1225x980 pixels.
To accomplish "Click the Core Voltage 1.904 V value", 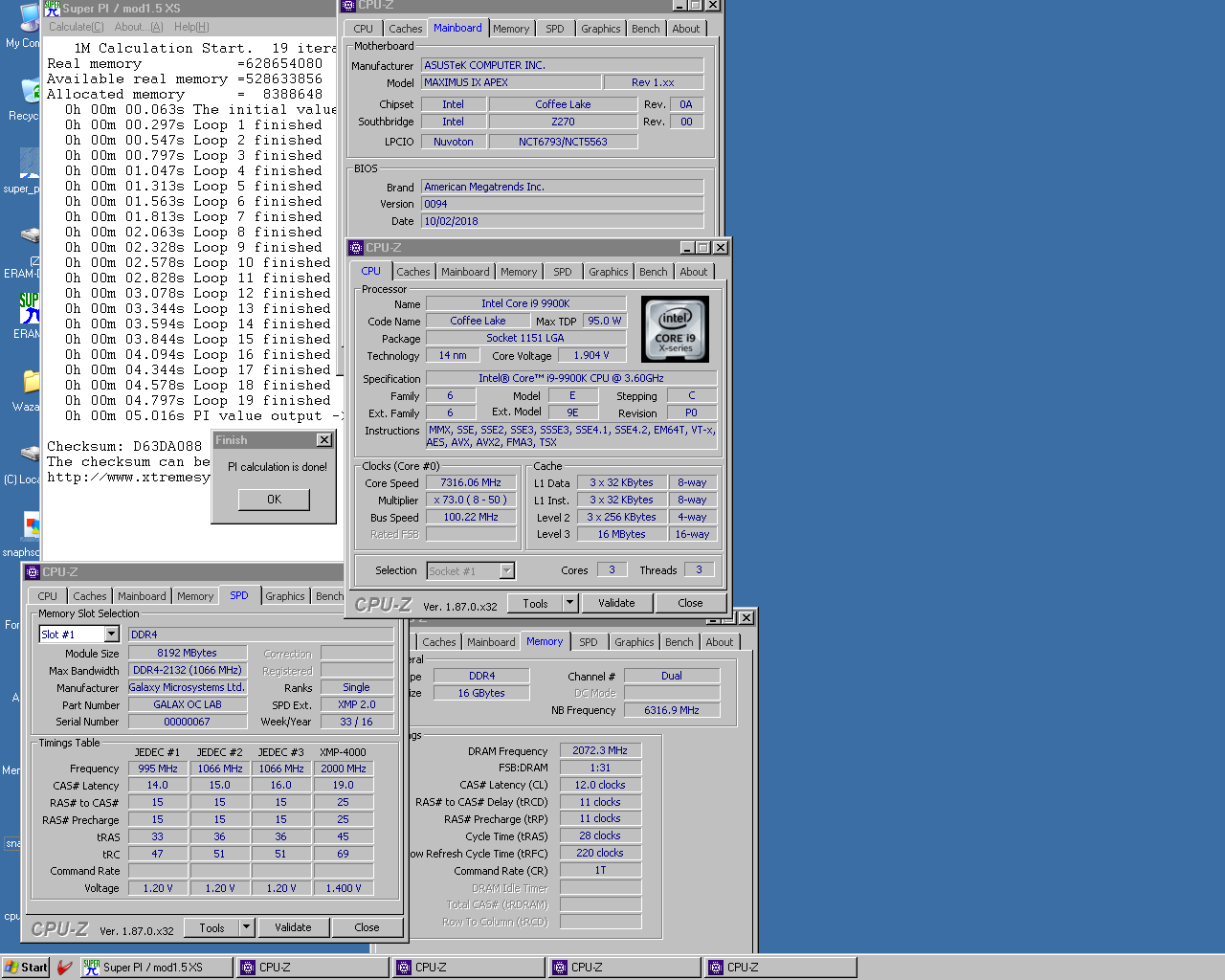I will click(x=591, y=355).
